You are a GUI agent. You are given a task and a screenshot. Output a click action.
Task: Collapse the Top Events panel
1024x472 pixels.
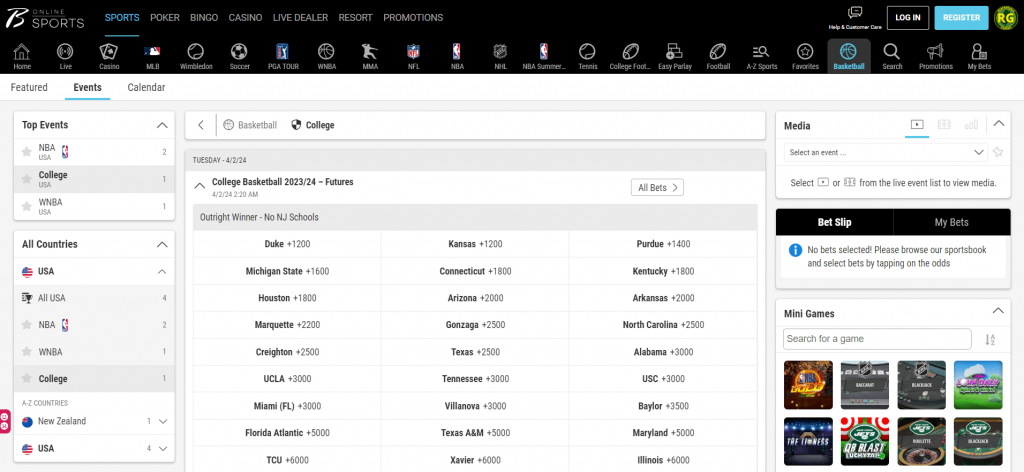[x=162, y=125]
